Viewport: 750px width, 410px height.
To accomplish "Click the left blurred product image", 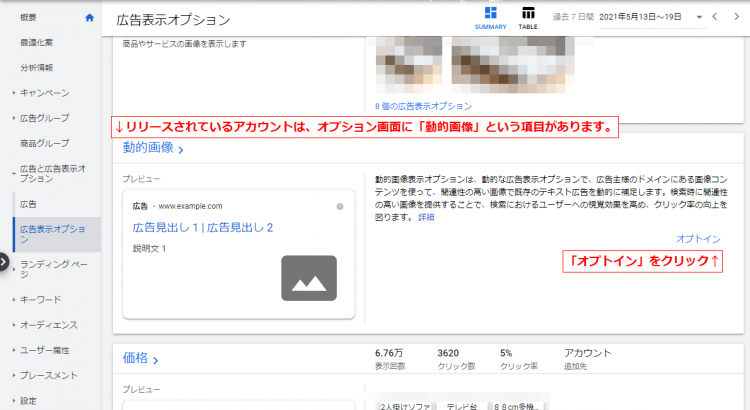I will (x=408, y=65).
